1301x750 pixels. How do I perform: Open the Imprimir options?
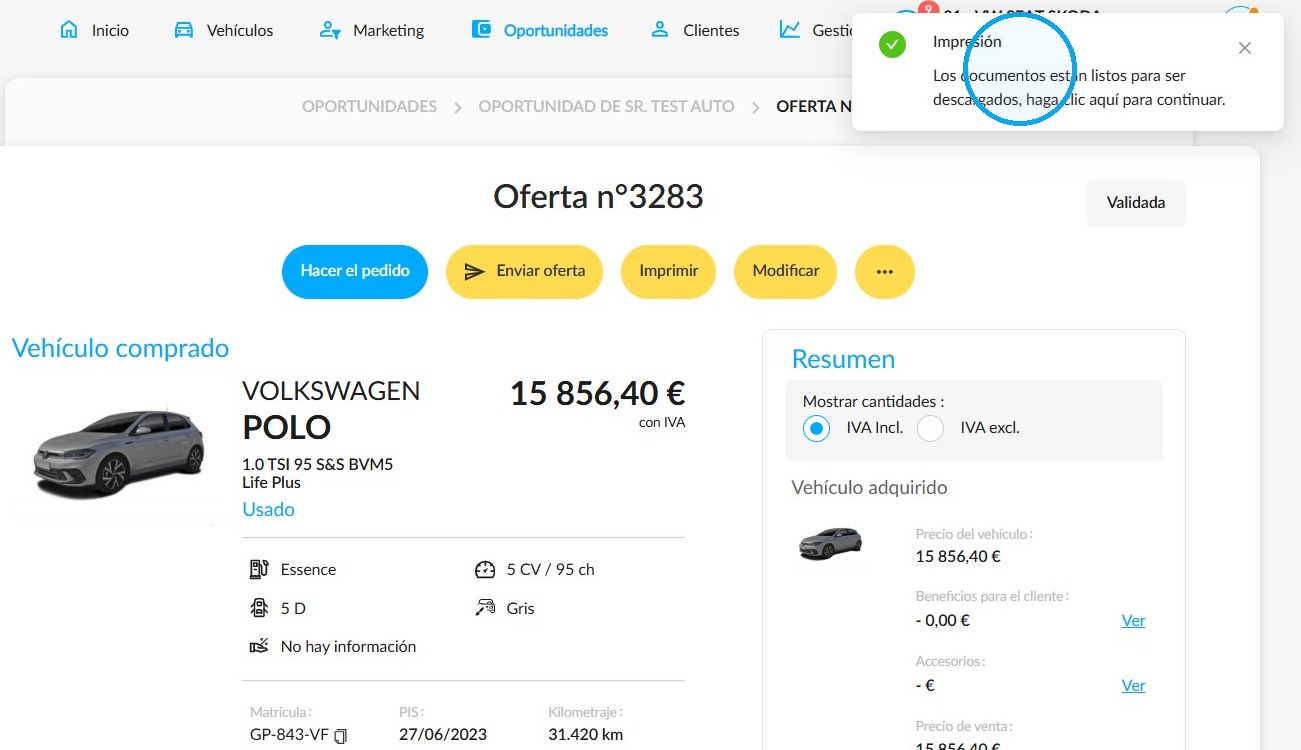click(x=668, y=271)
